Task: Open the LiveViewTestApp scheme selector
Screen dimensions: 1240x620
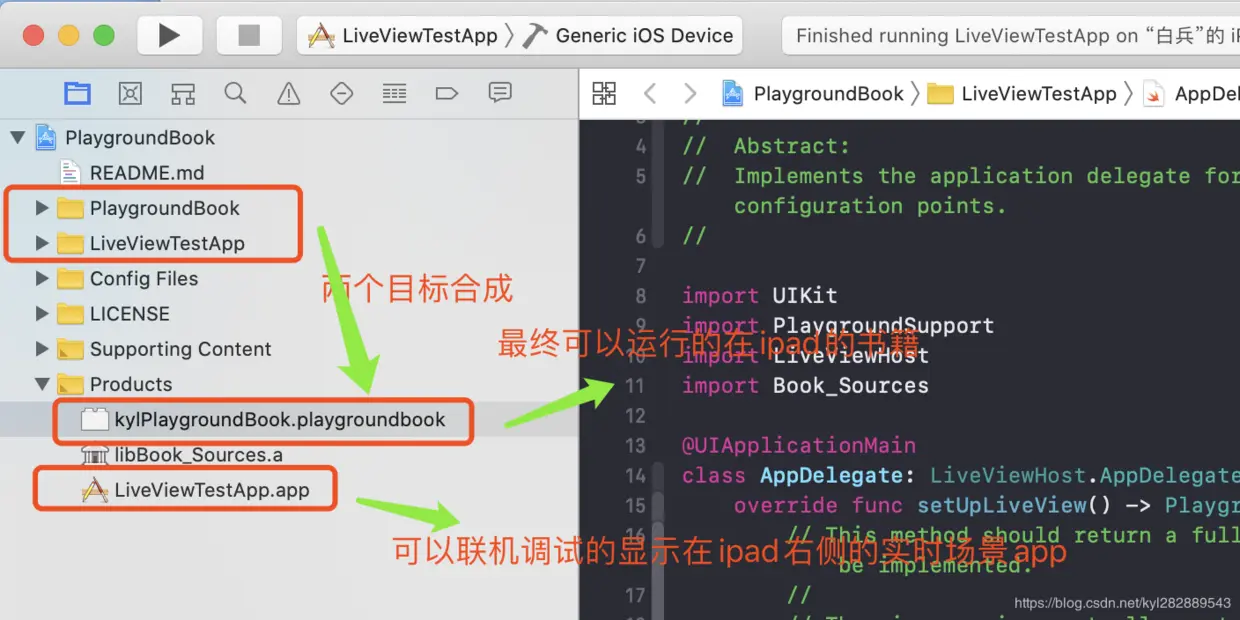Action: 403,36
